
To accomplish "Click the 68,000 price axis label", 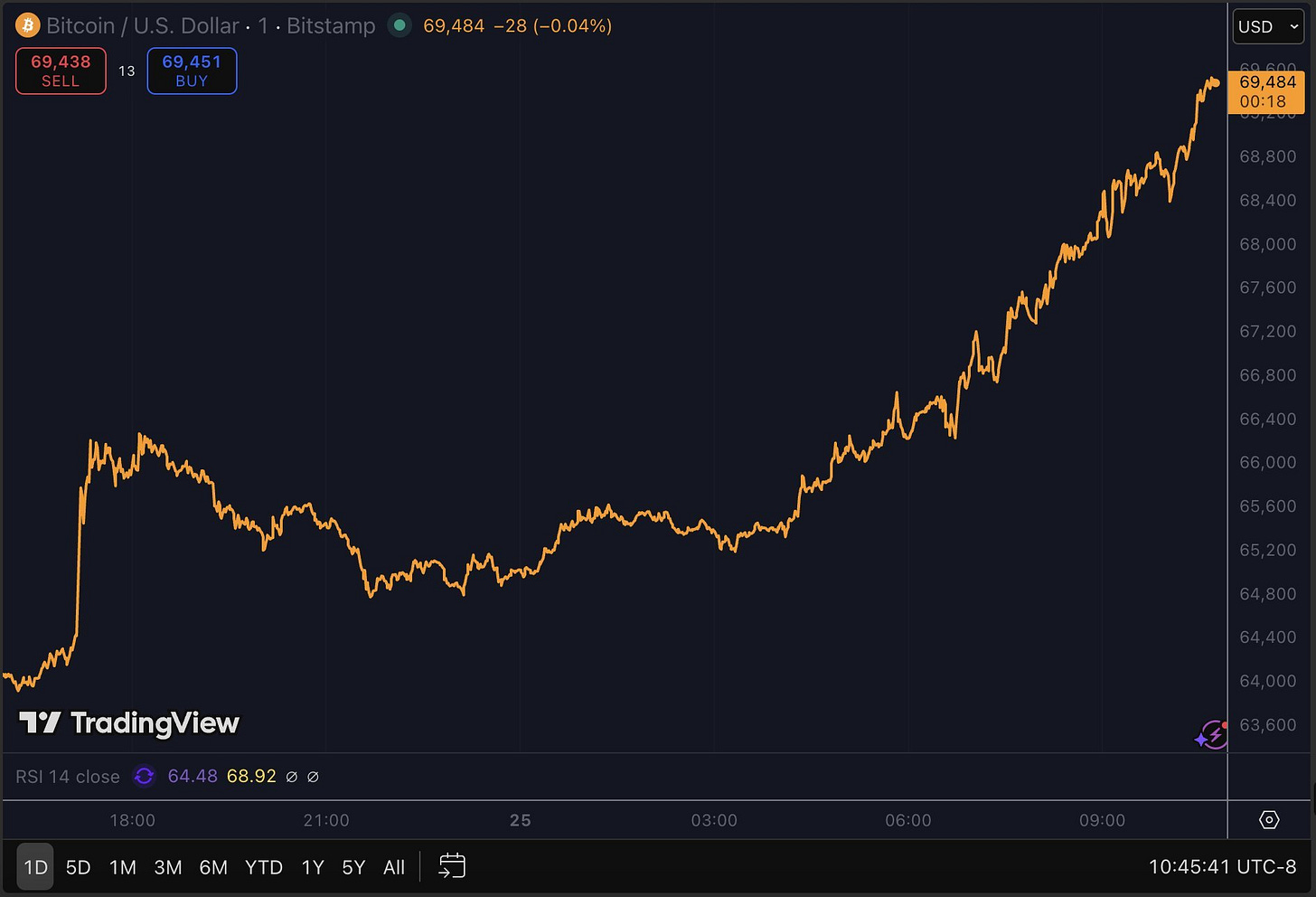I will point(1267,244).
